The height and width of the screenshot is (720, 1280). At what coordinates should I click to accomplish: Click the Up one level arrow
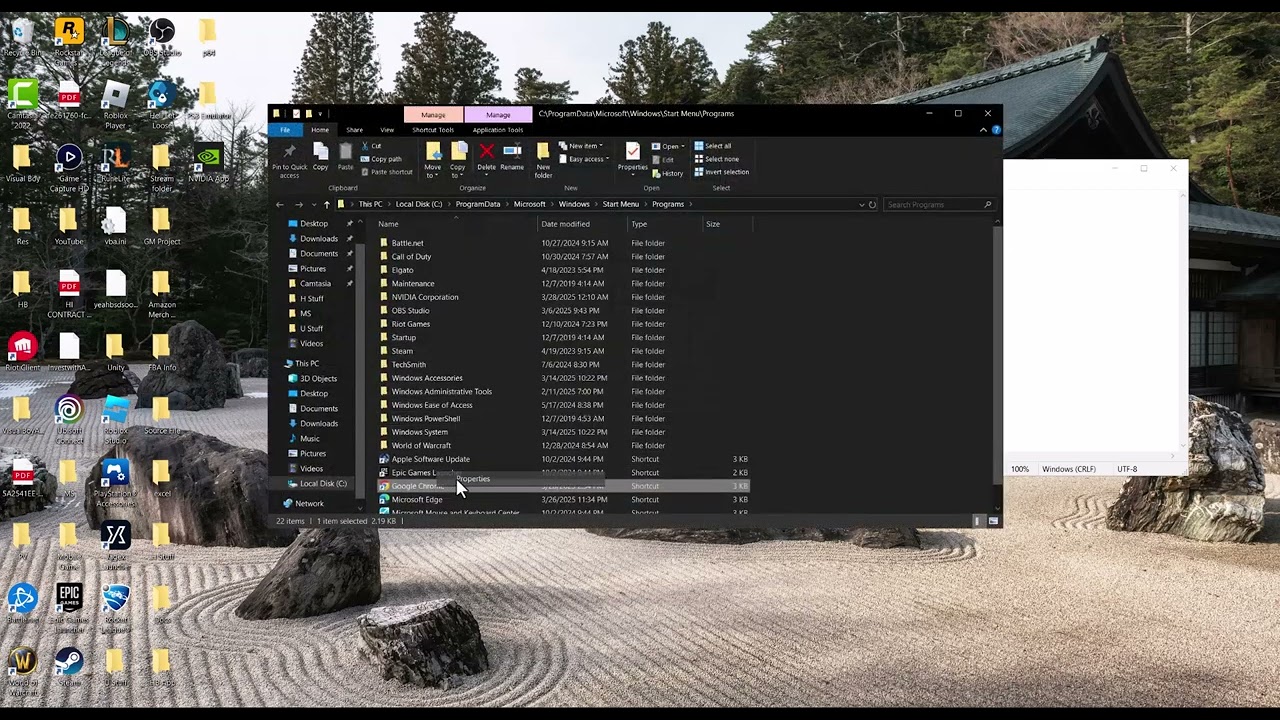click(326, 204)
